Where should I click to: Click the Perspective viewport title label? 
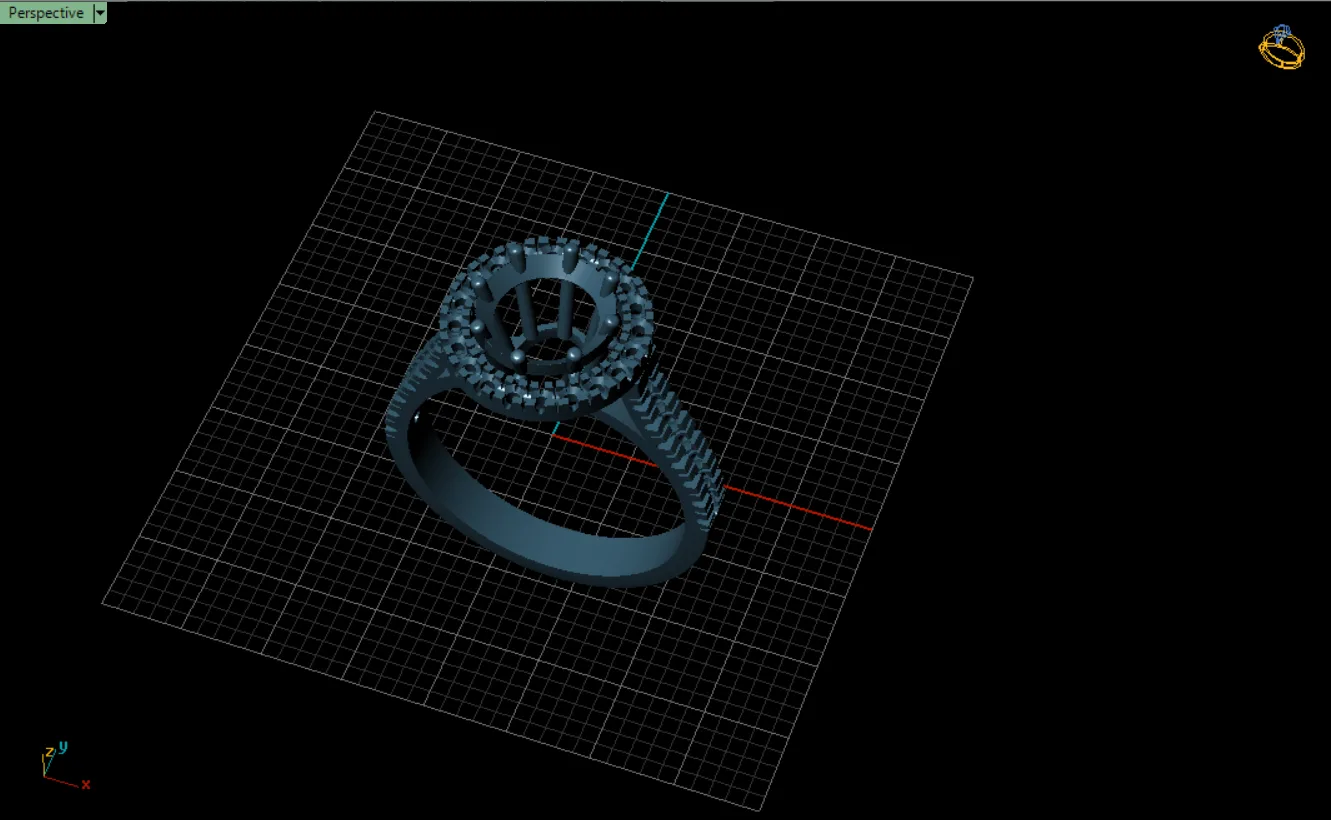point(46,13)
